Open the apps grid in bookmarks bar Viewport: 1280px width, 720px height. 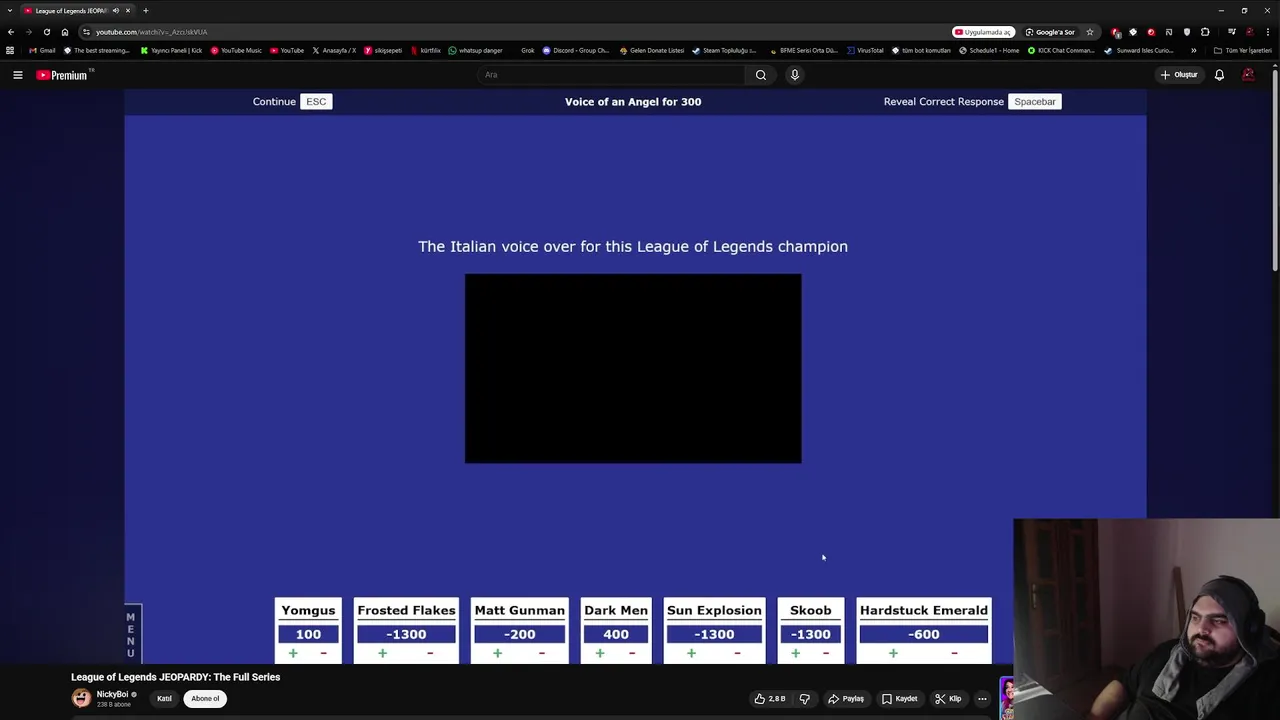point(10,50)
